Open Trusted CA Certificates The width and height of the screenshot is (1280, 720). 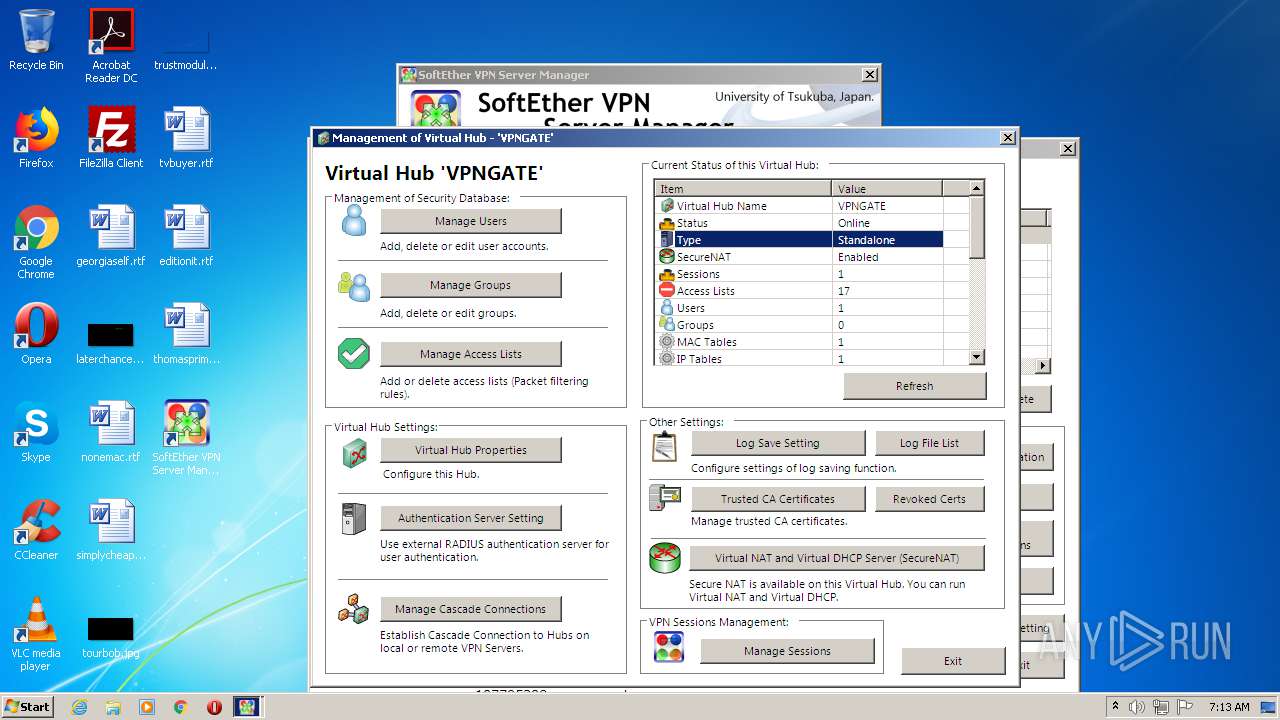click(778, 499)
